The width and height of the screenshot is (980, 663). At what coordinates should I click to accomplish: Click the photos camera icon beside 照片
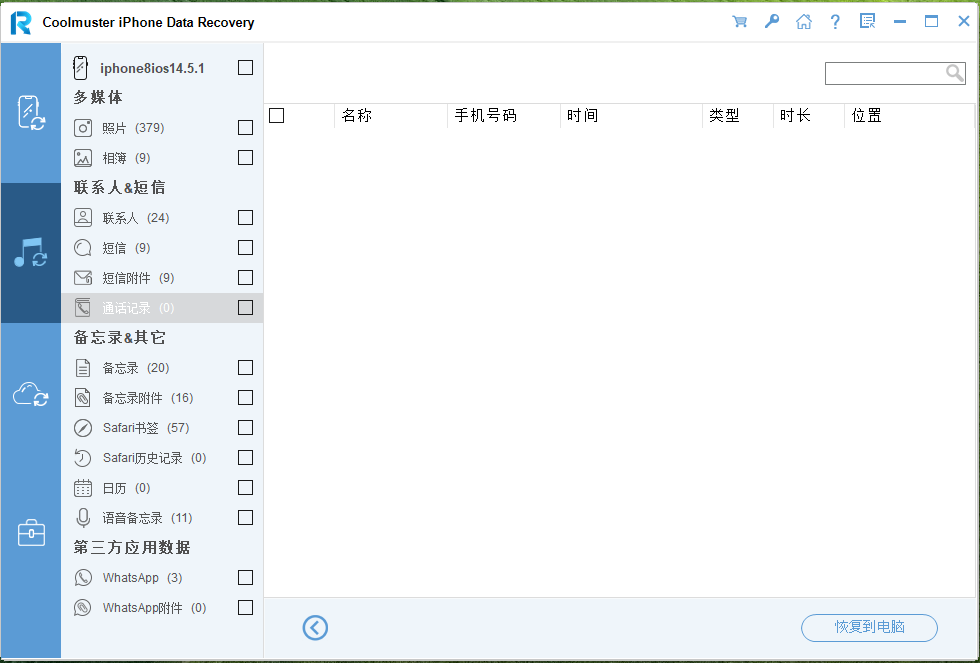pos(83,128)
